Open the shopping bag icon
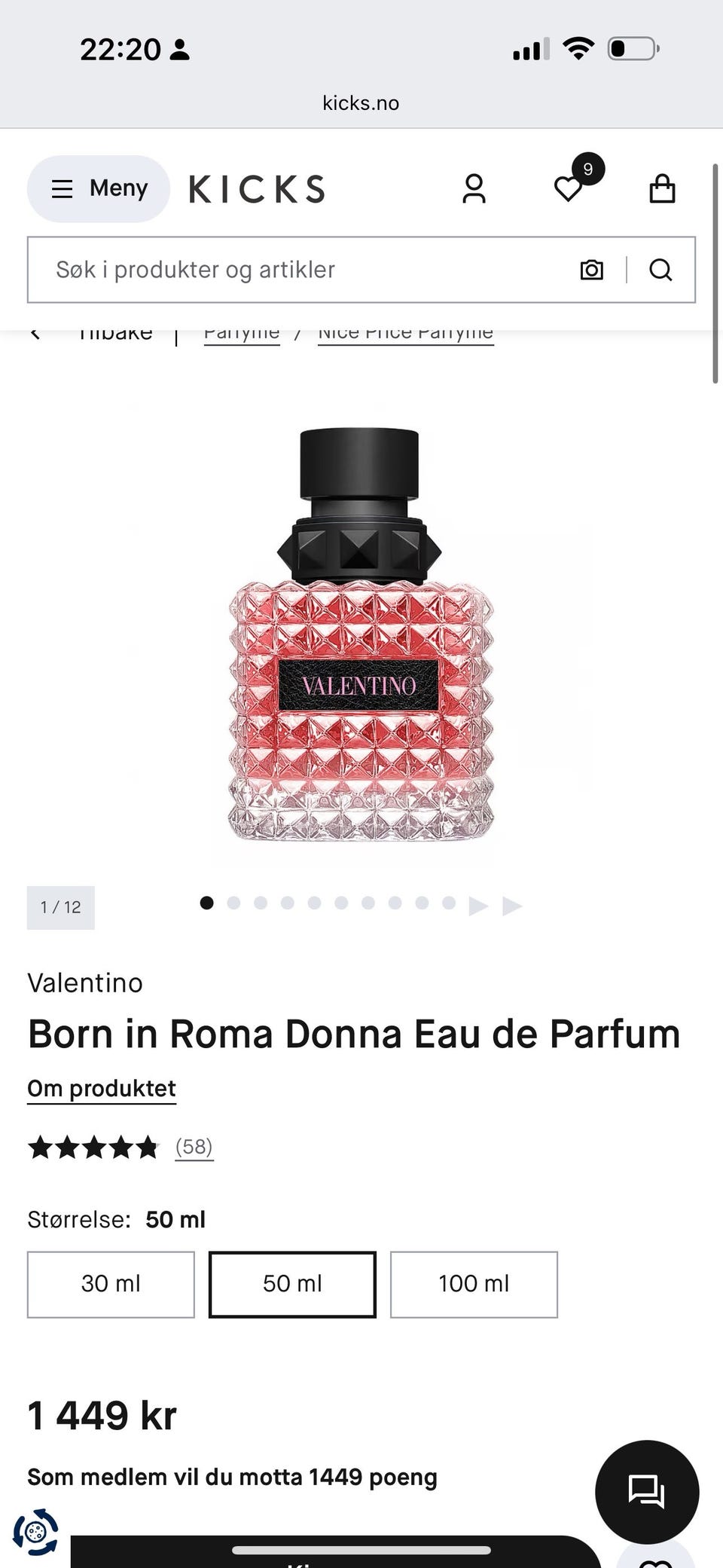 (x=662, y=188)
